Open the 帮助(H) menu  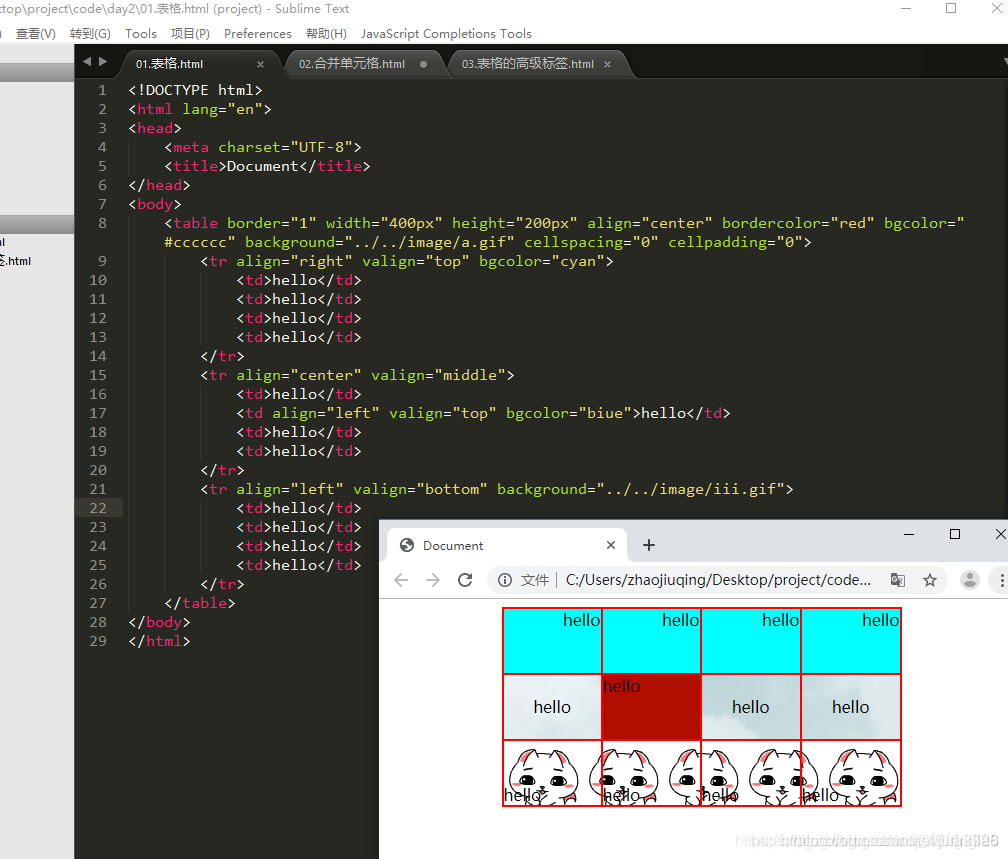327,33
